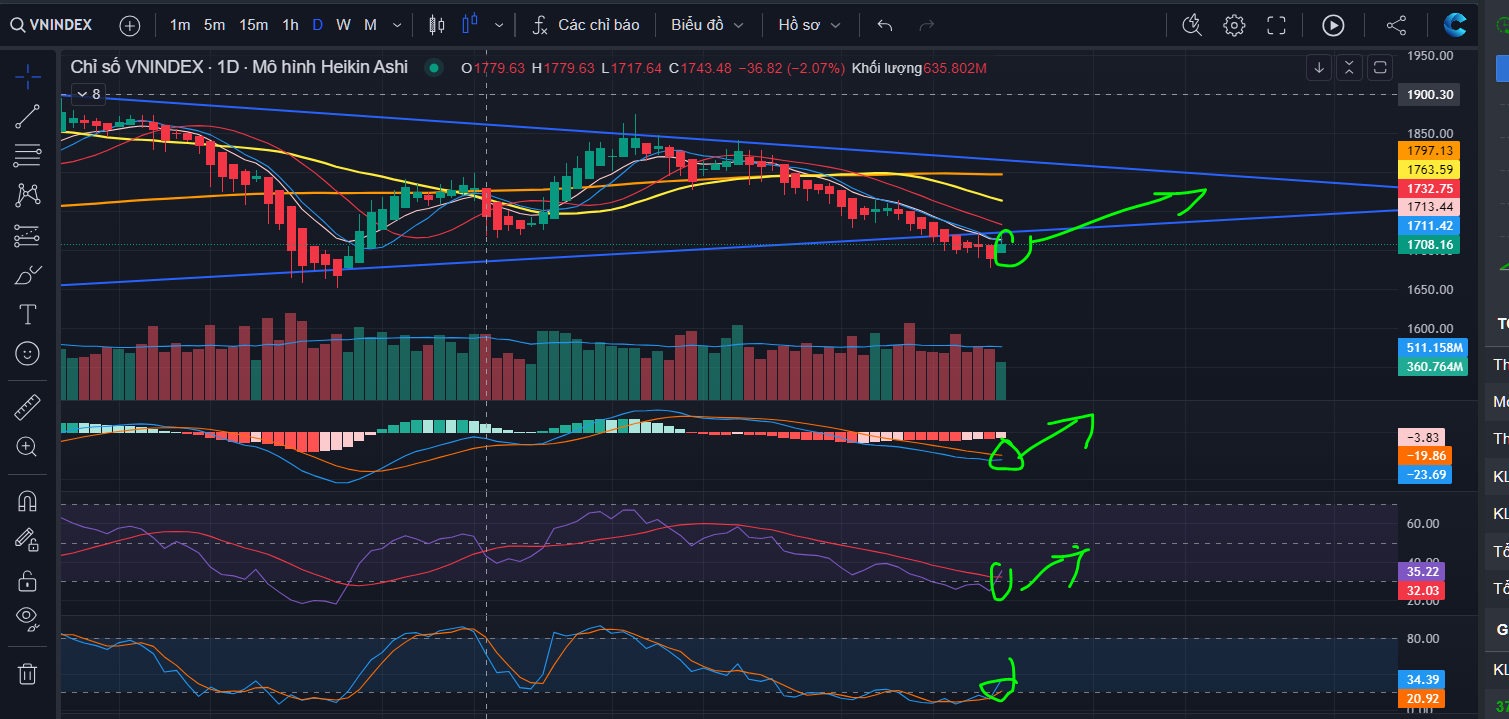Open chart settings gear
Screen dimensions: 1509x719
coord(1234,25)
